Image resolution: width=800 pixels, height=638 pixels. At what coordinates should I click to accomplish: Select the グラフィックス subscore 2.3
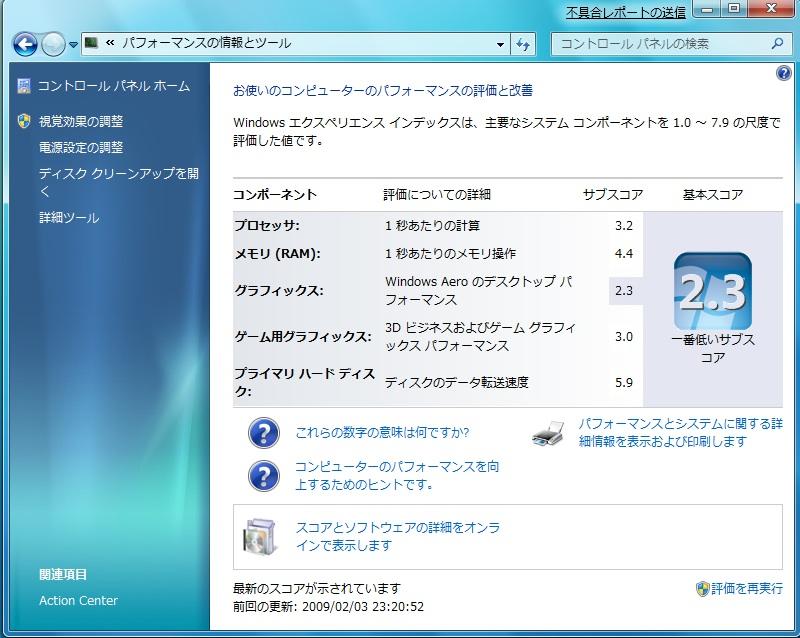click(x=623, y=290)
